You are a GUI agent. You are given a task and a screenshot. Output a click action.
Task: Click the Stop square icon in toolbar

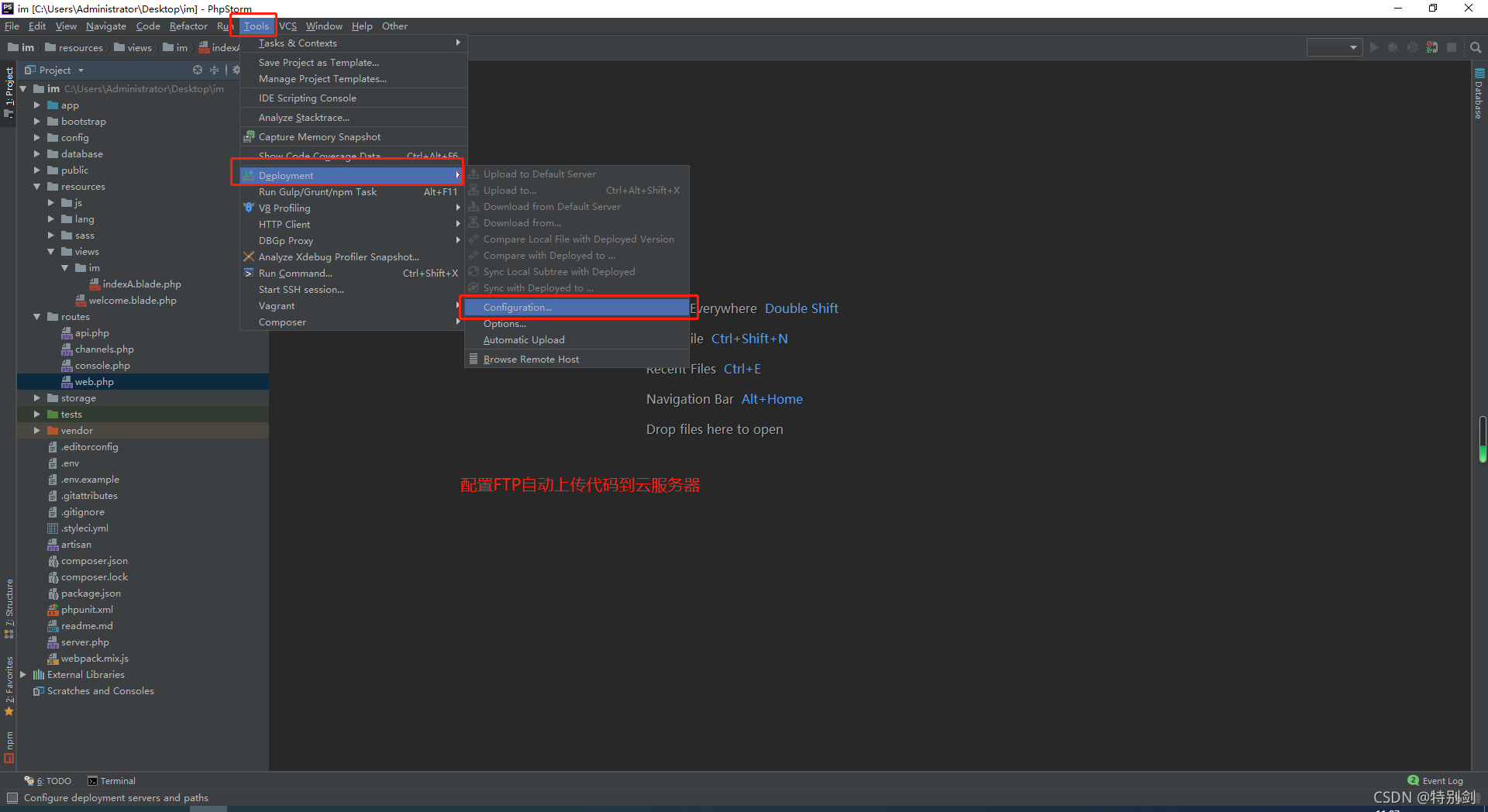[1452, 47]
